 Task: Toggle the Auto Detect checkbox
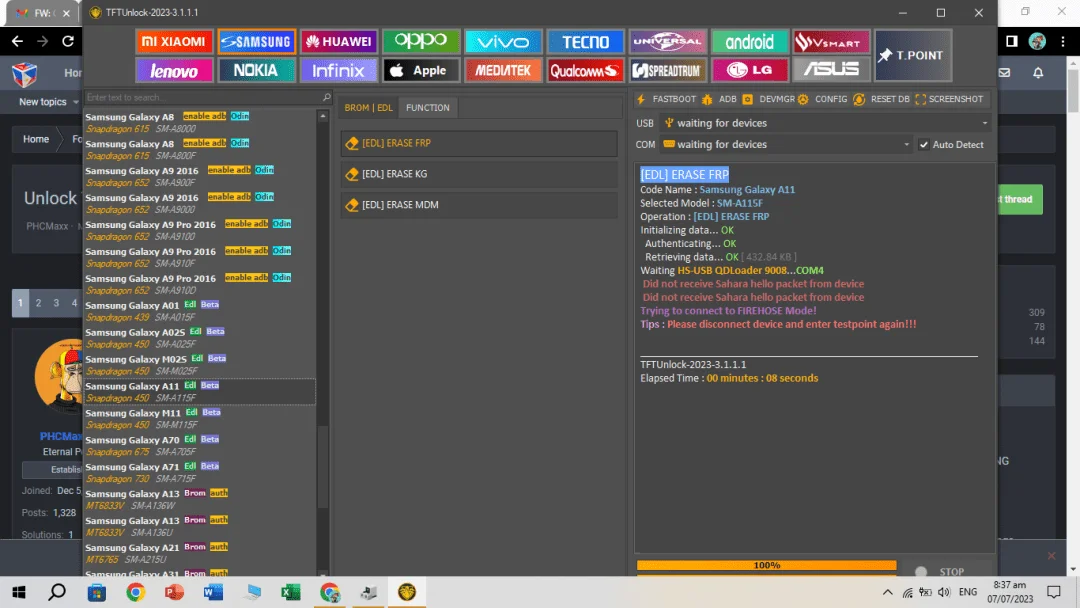click(924, 145)
